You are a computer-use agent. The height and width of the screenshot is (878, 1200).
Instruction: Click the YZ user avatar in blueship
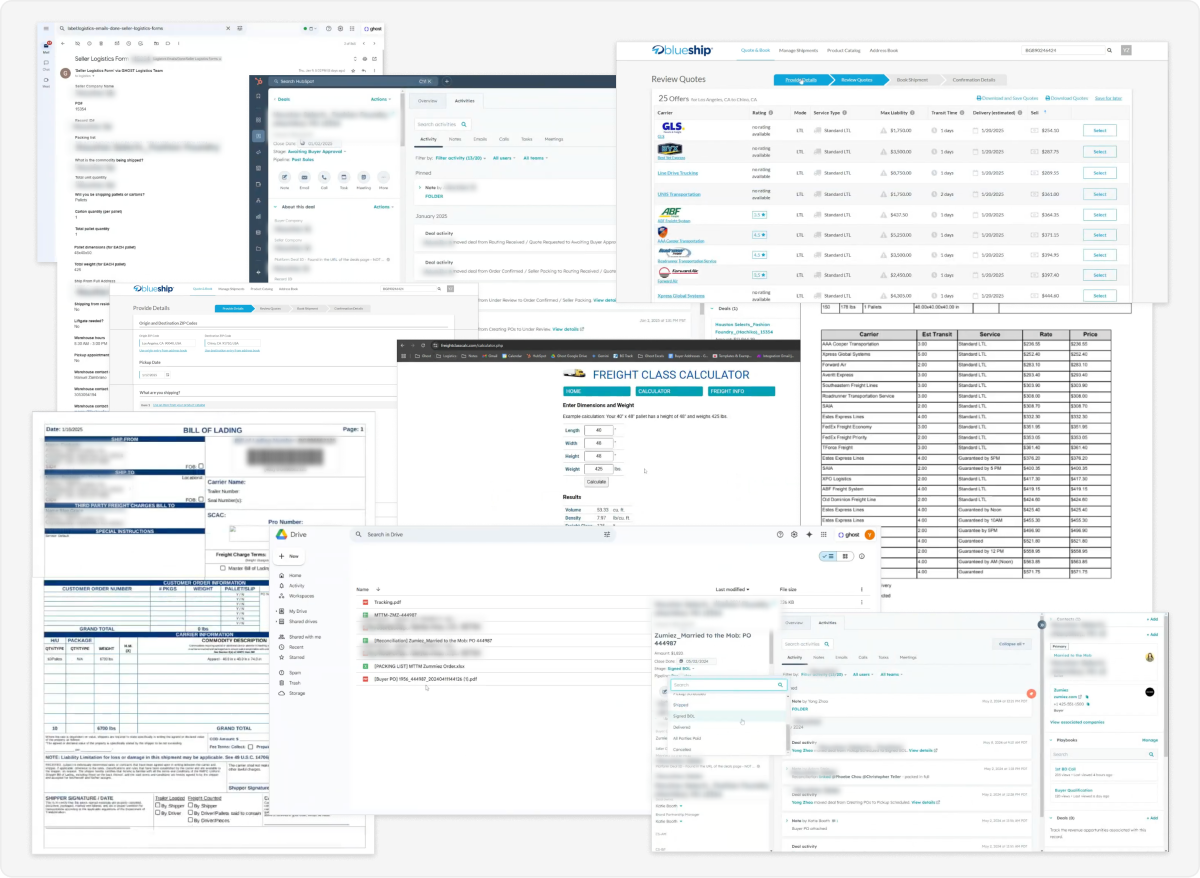(1126, 49)
